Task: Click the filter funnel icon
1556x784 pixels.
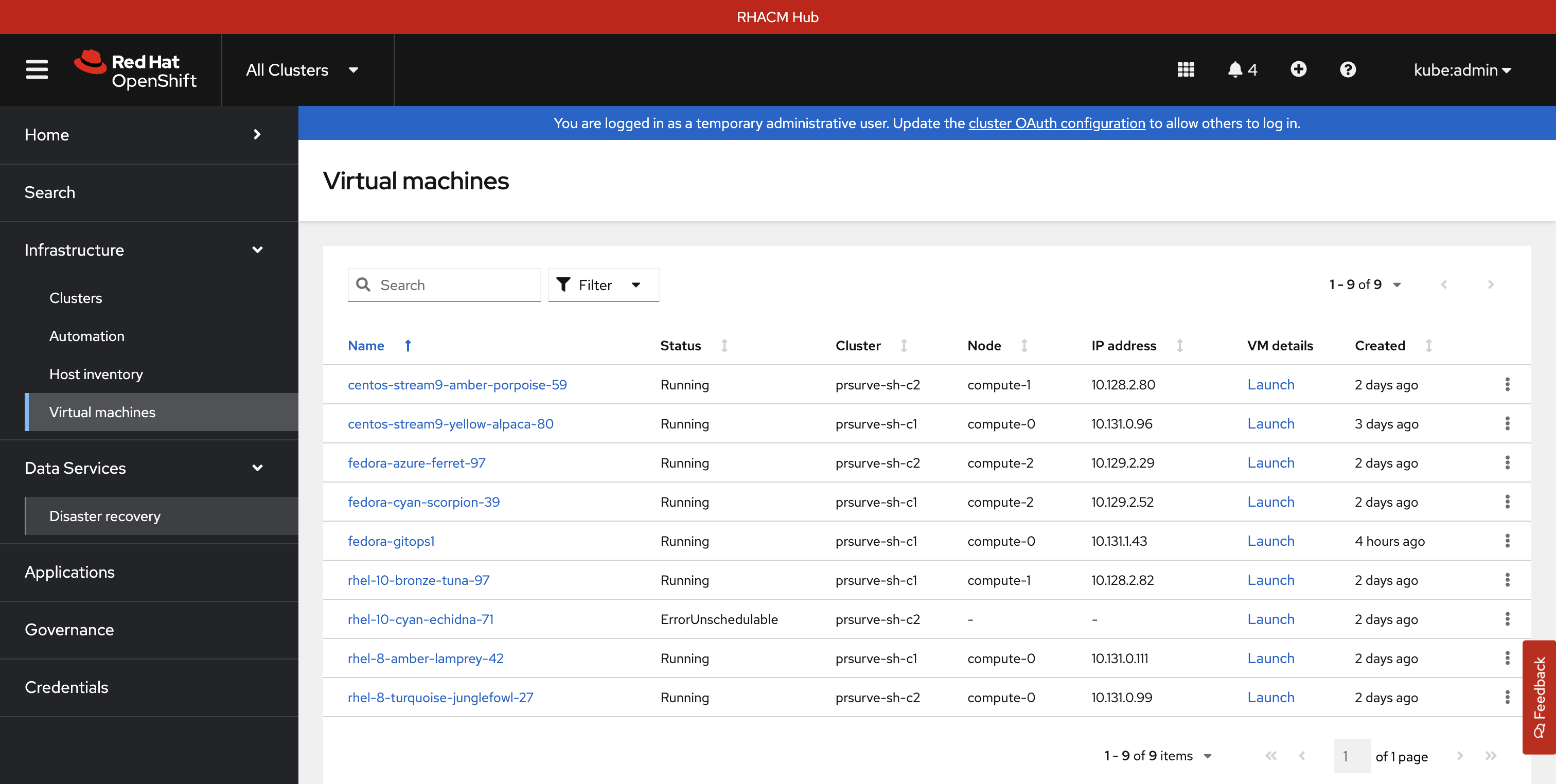Action: click(563, 284)
